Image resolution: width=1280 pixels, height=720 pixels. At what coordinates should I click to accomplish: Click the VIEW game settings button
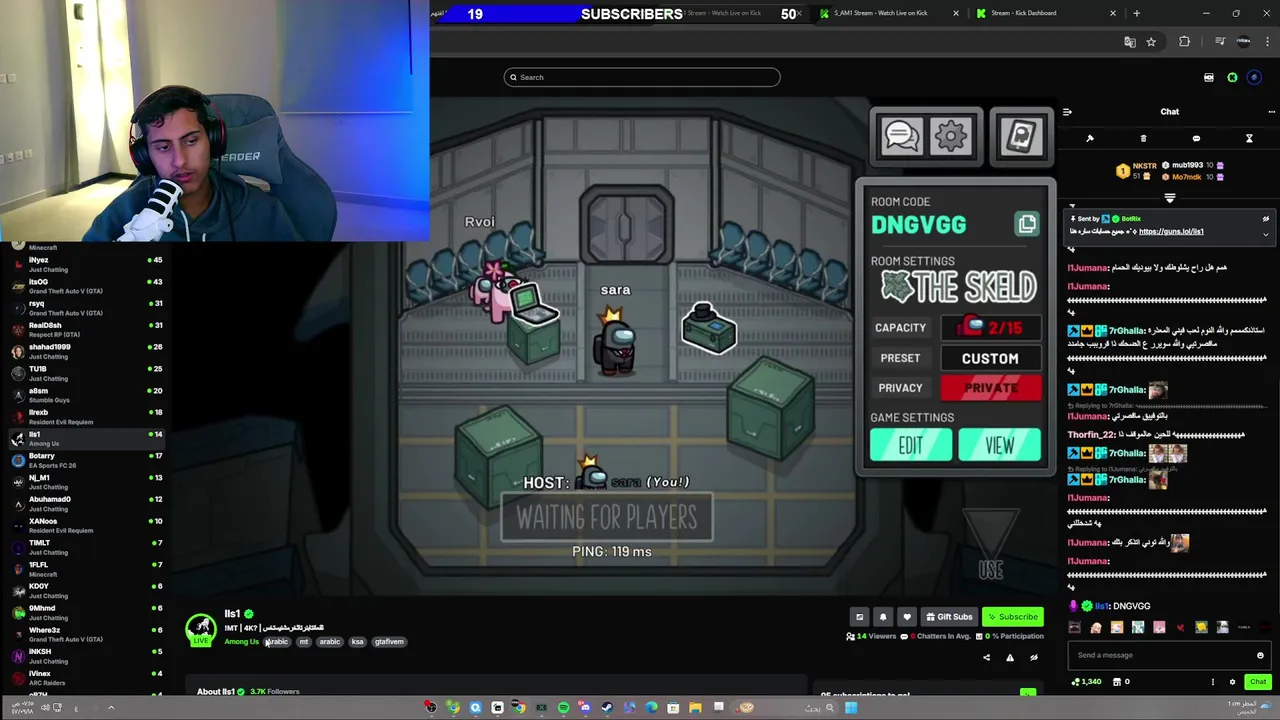point(999,446)
